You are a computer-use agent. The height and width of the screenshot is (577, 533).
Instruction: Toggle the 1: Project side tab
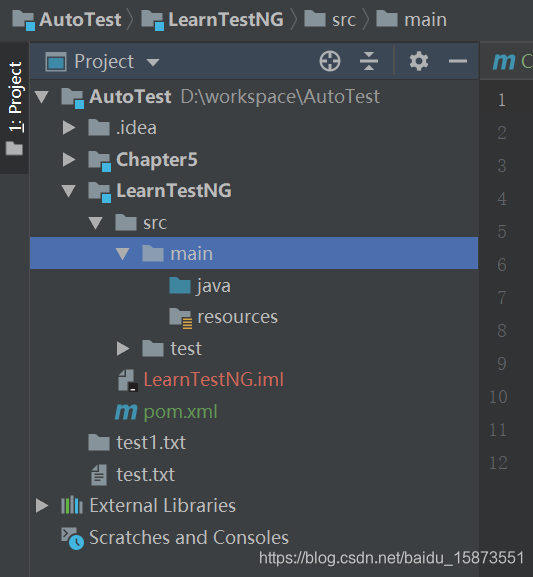(15, 108)
